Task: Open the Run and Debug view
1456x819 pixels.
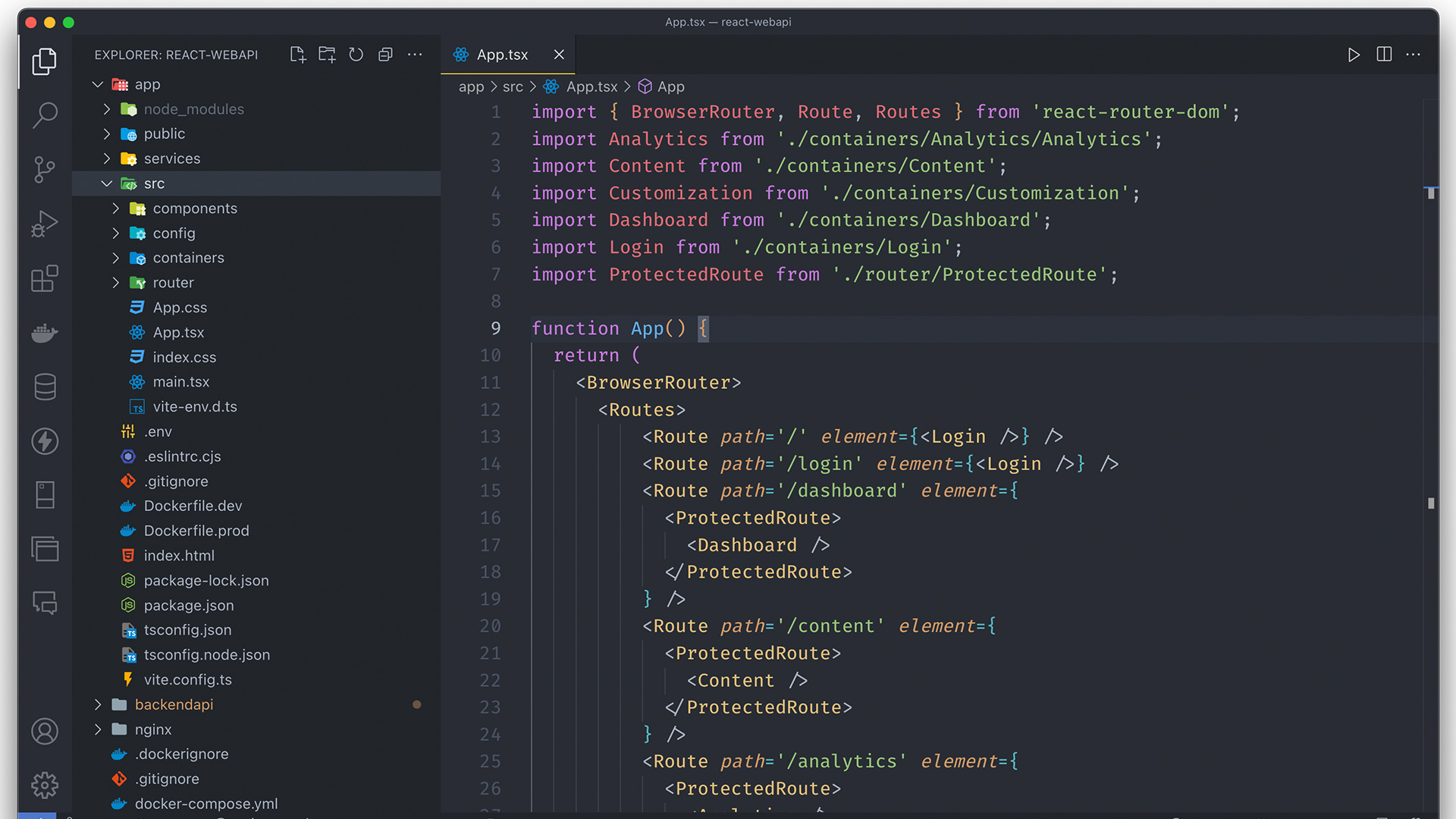Action: click(45, 224)
